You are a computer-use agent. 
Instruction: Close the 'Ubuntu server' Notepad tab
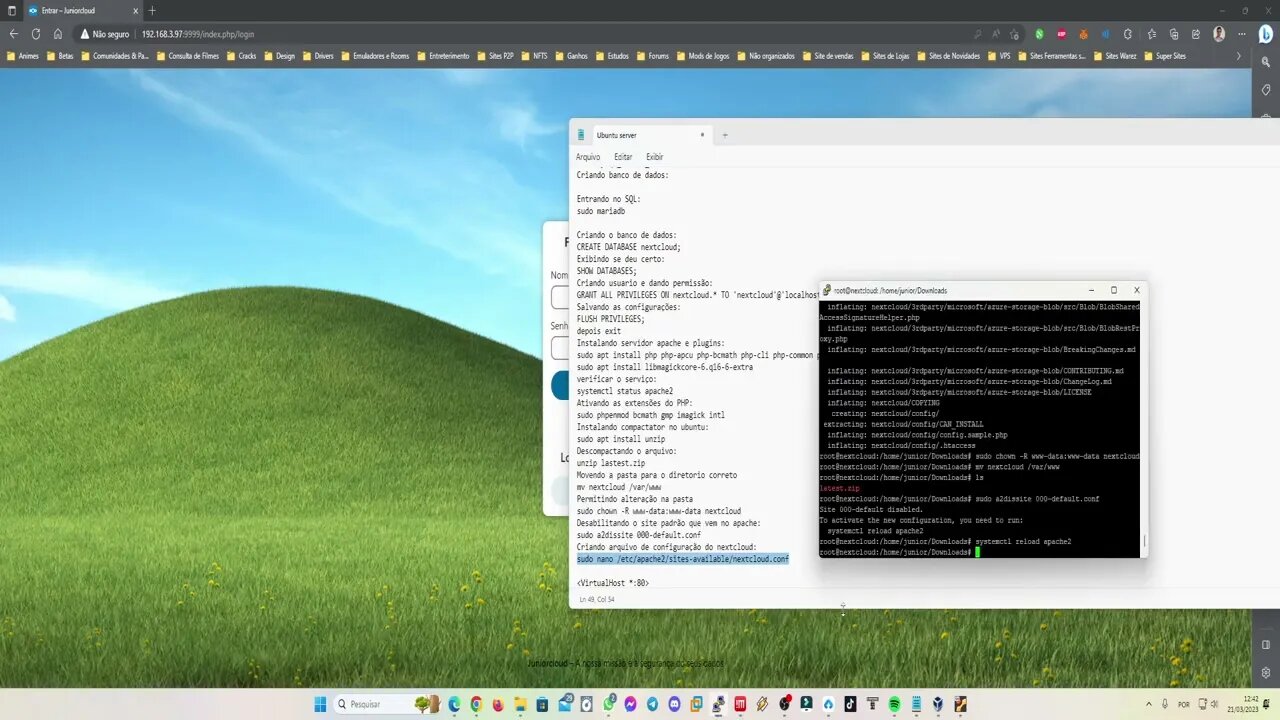(x=702, y=135)
